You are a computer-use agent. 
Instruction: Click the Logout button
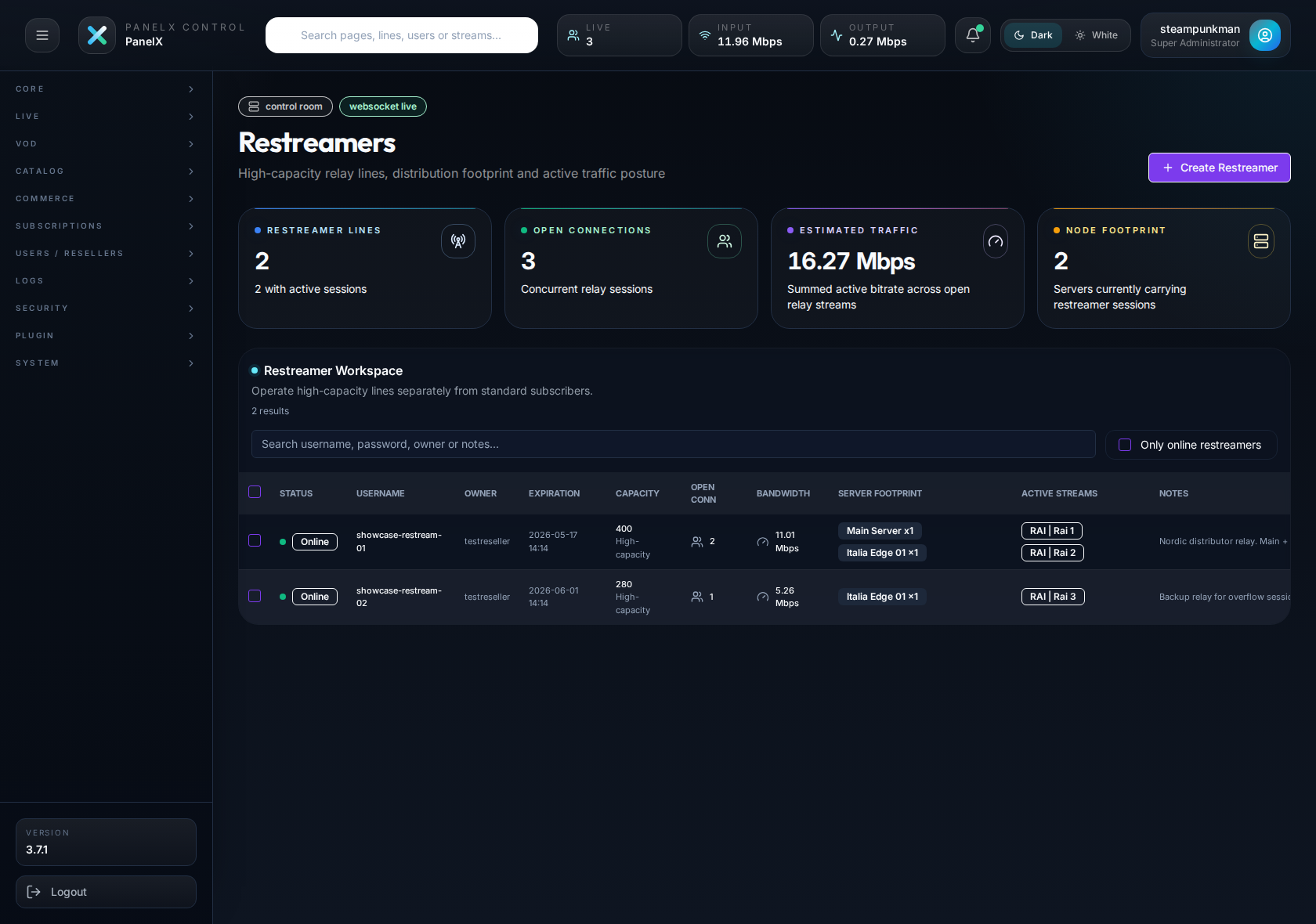[x=106, y=892]
